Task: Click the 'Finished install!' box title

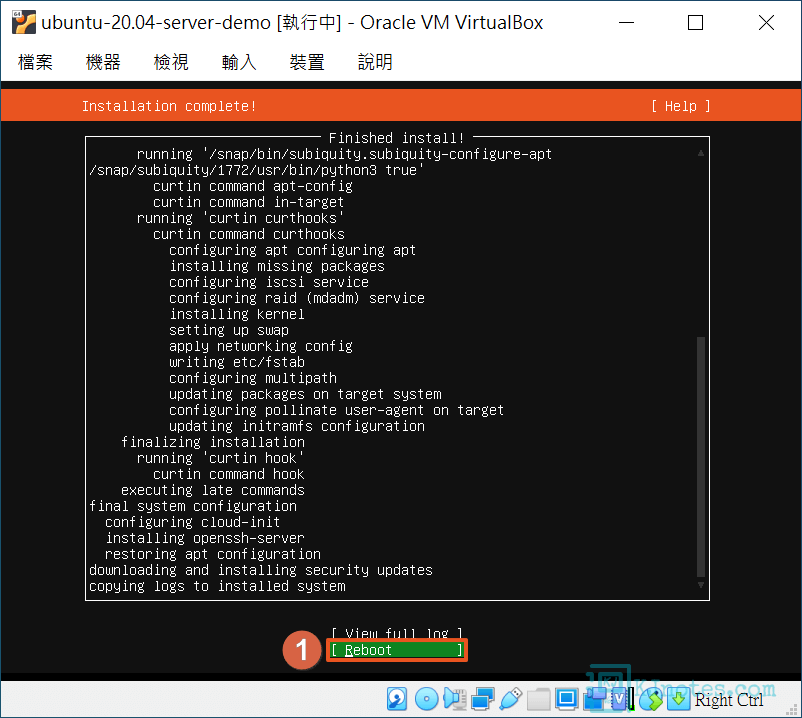Action: click(396, 138)
